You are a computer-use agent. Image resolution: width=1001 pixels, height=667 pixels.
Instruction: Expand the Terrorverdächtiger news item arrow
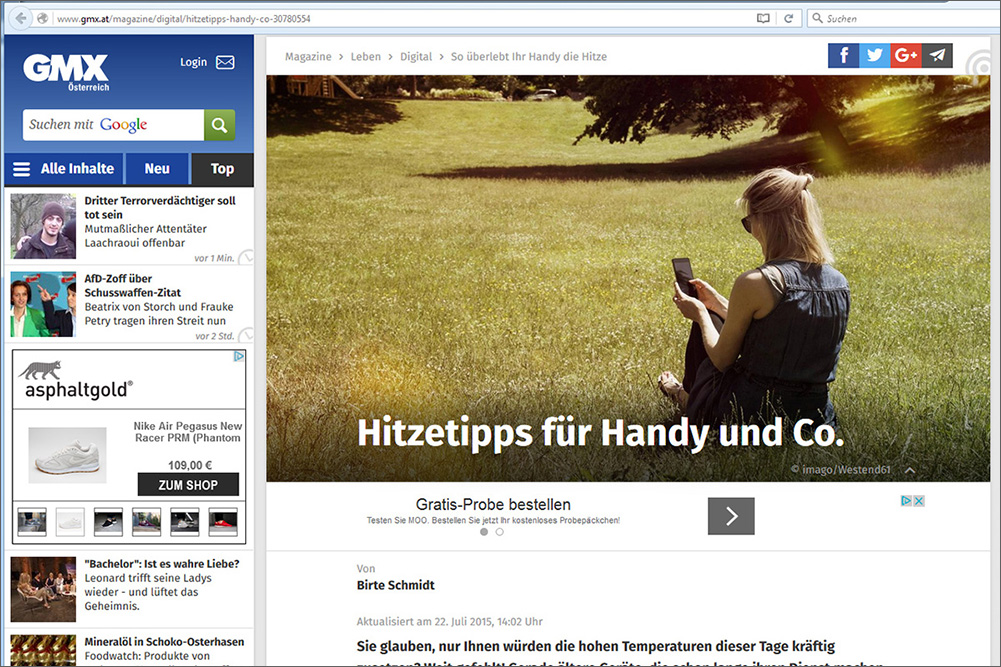pyautogui.click(x=246, y=257)
